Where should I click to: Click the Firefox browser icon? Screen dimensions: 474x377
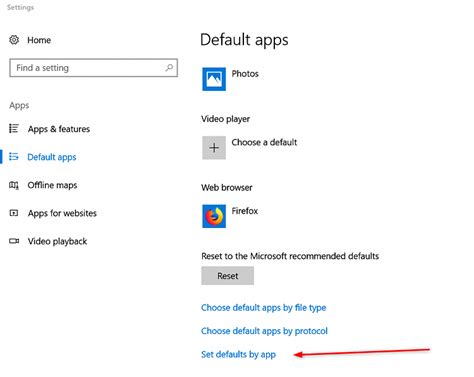214,216
